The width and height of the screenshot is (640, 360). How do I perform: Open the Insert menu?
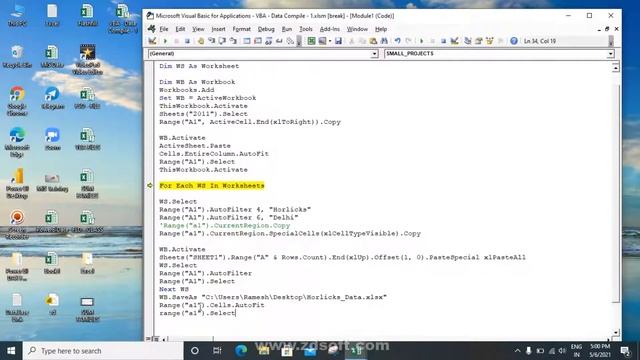[218, 29]
